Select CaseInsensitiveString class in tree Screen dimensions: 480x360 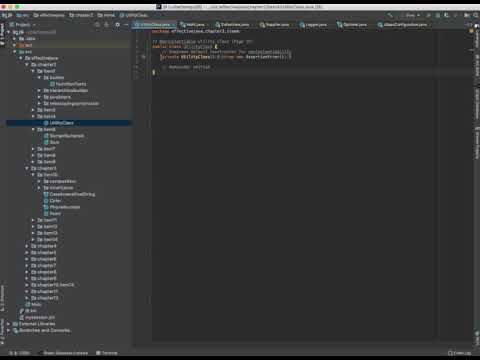(69, 194)
